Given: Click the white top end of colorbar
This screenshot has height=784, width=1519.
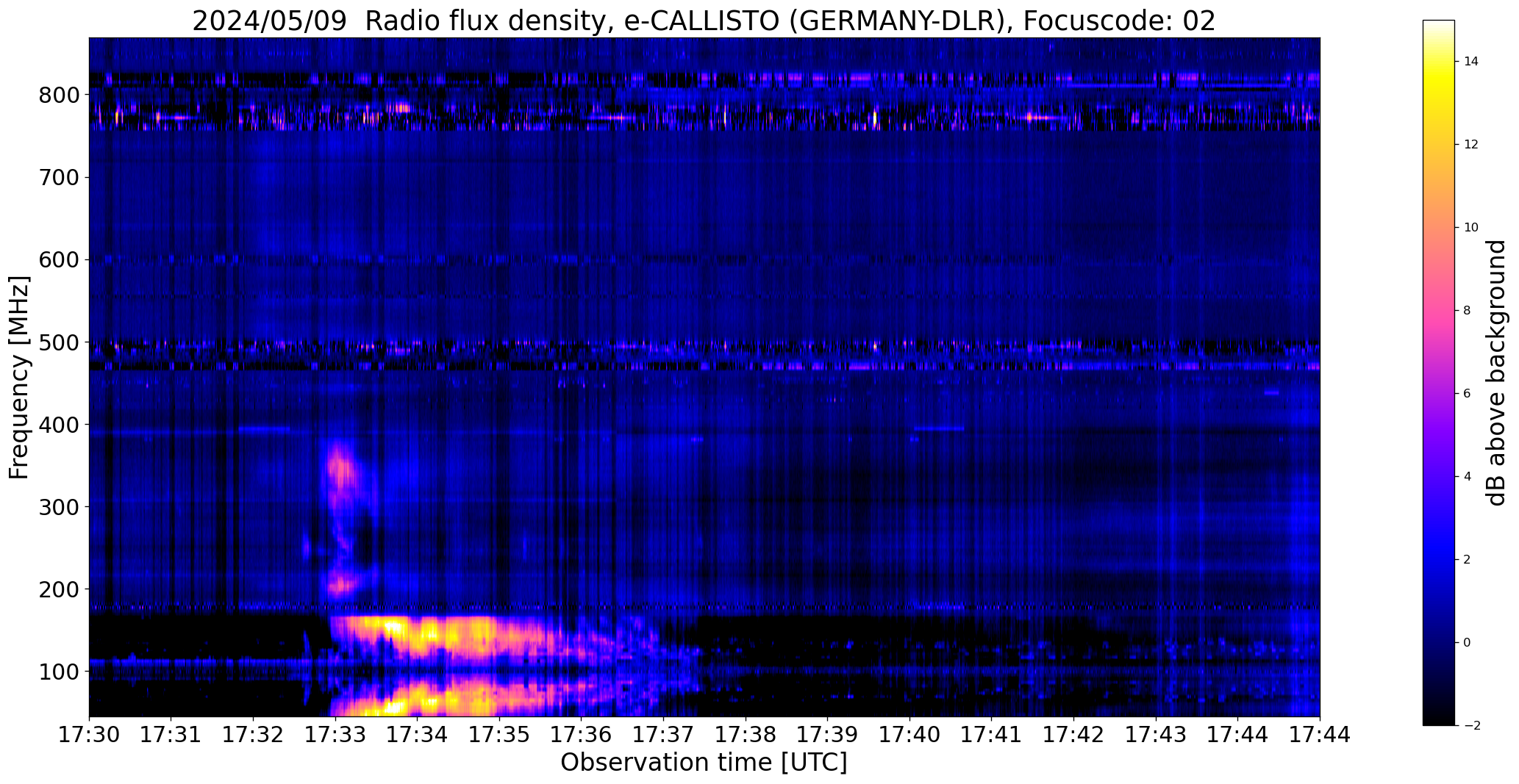Looking at the screenshot, I should point(1439,26).
